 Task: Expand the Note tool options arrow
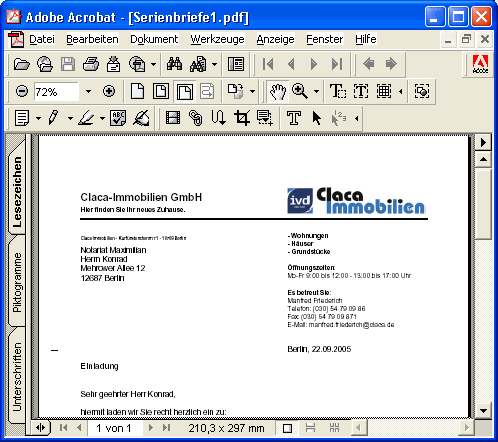(38, 118)
